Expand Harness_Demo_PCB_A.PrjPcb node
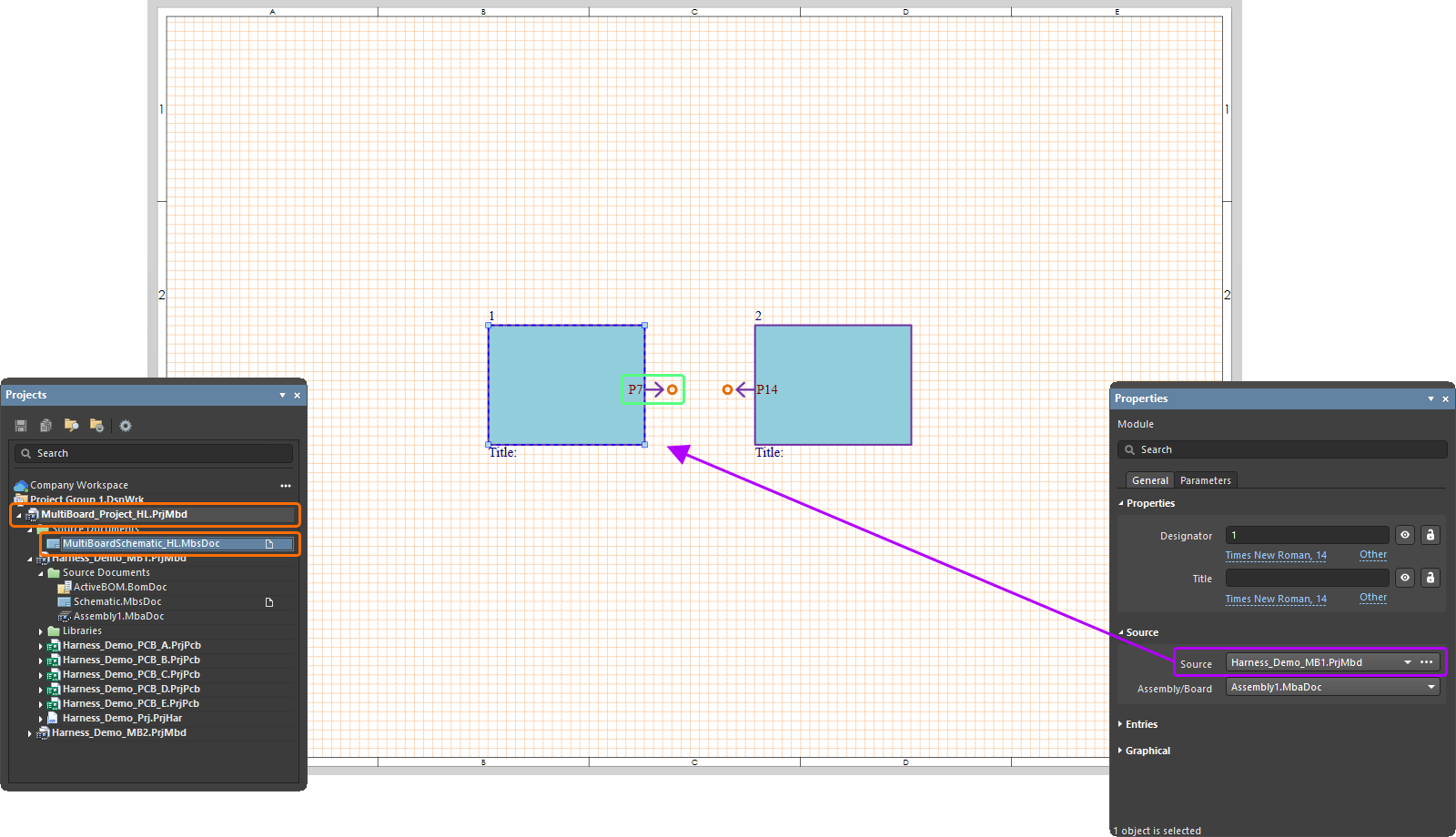The image size is (1456, 837). coord(41,646)
